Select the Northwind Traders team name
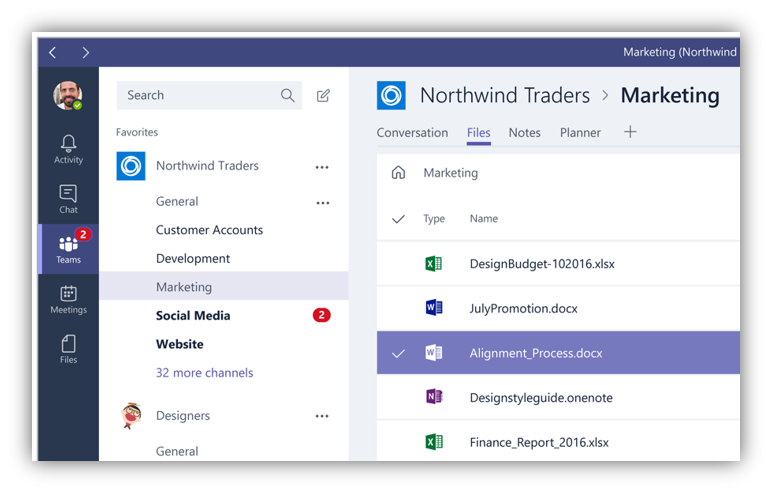Image resolution: width=772 pixels, height=493 pixels. pos(207,166)
